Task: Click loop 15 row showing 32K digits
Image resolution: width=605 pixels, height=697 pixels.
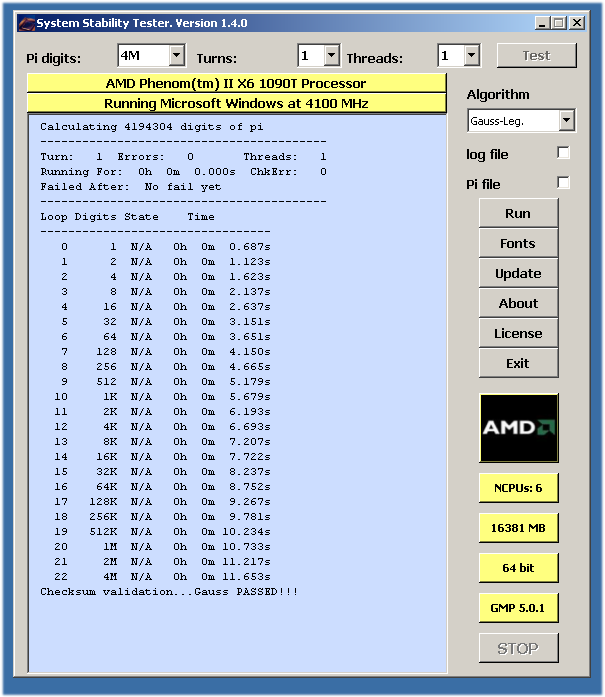Action: tap(162, 472)
